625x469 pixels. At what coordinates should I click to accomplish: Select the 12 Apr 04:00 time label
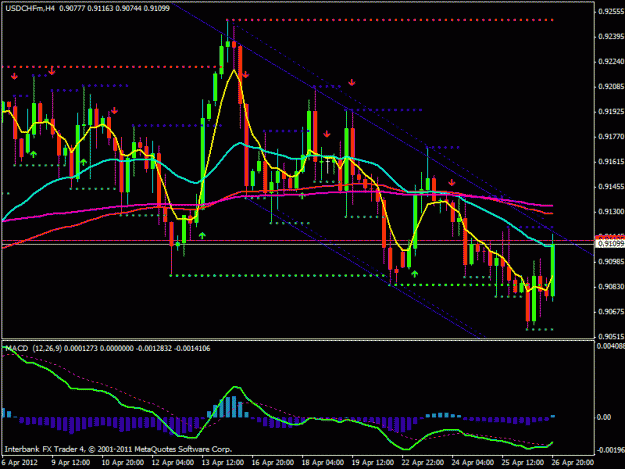coord(173,463)
